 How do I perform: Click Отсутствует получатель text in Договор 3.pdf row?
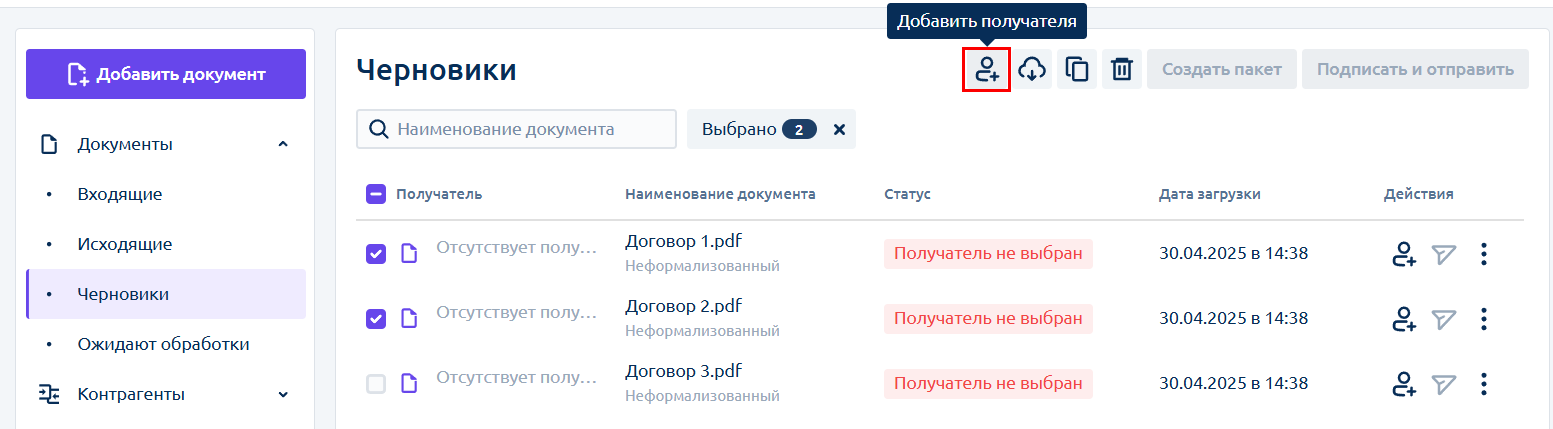tap(516, 378)
